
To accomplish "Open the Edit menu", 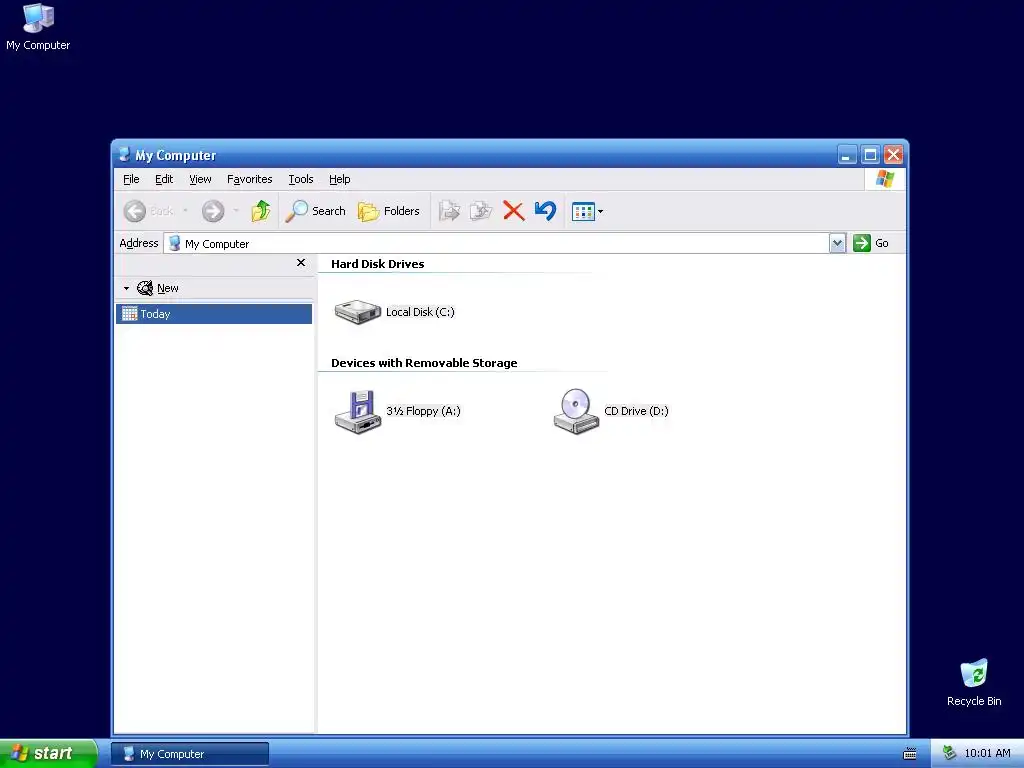I will click(164, 179).
